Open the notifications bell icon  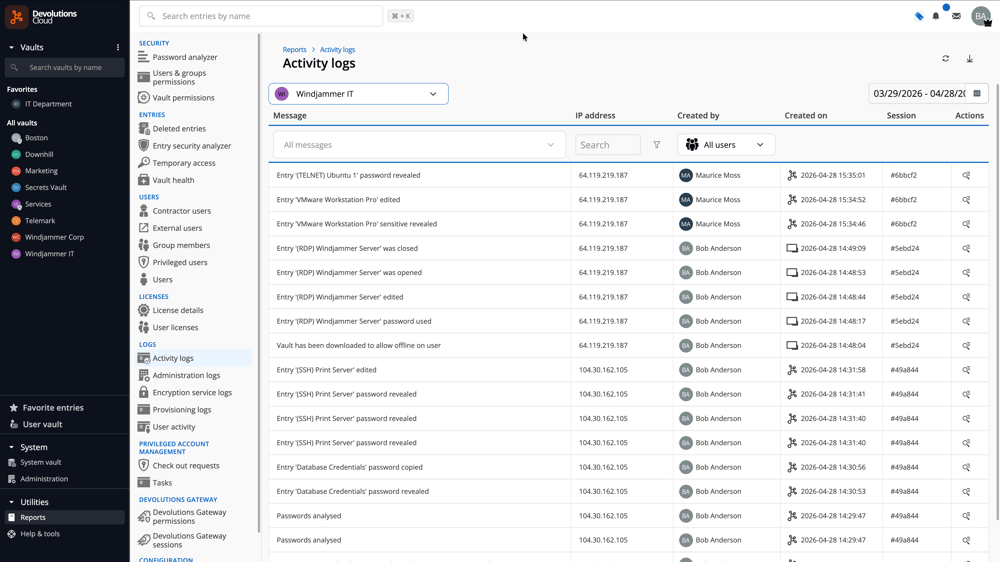[936, 16]
